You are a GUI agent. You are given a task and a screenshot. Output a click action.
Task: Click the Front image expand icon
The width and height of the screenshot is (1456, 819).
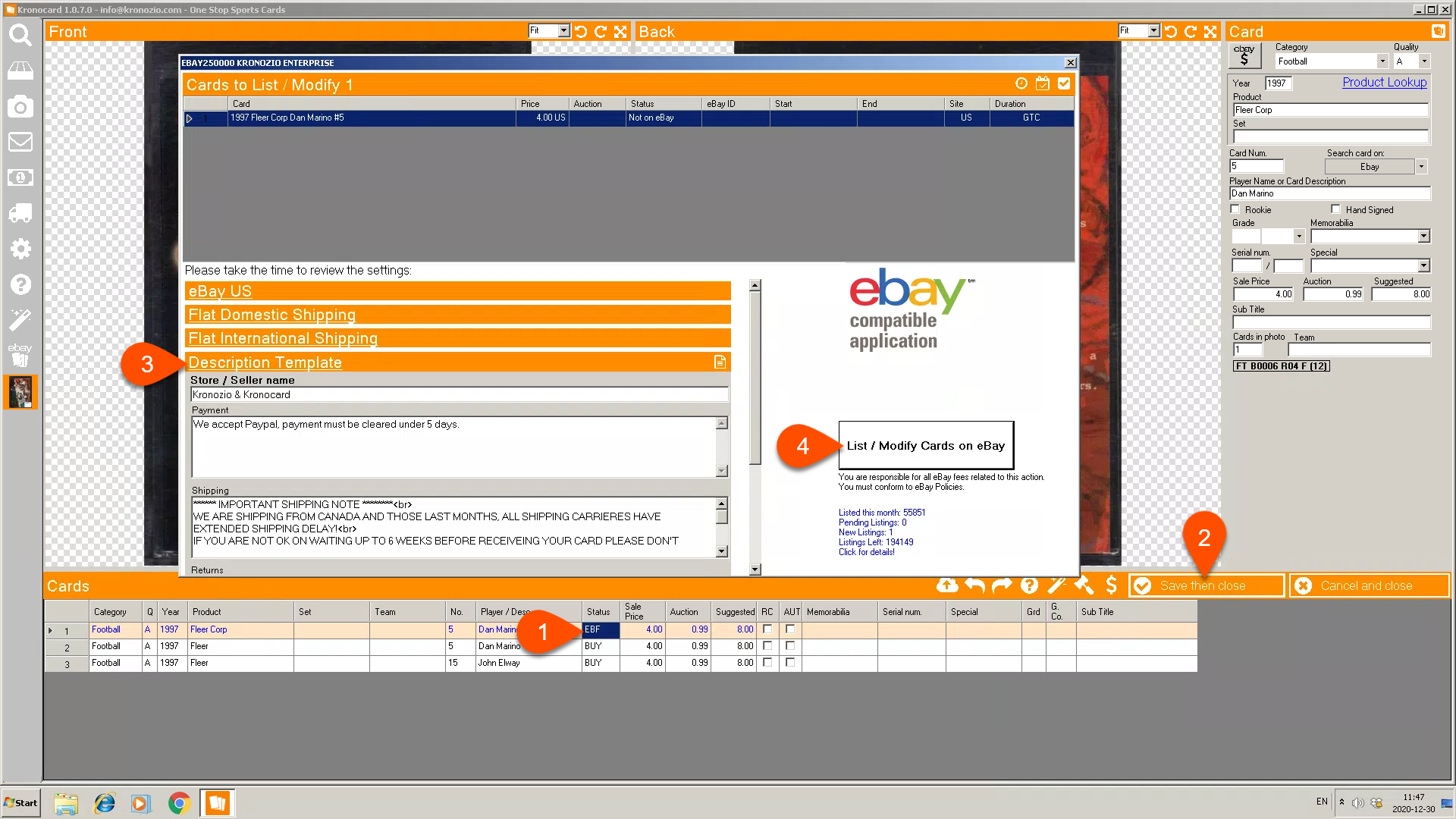[620, 32]
